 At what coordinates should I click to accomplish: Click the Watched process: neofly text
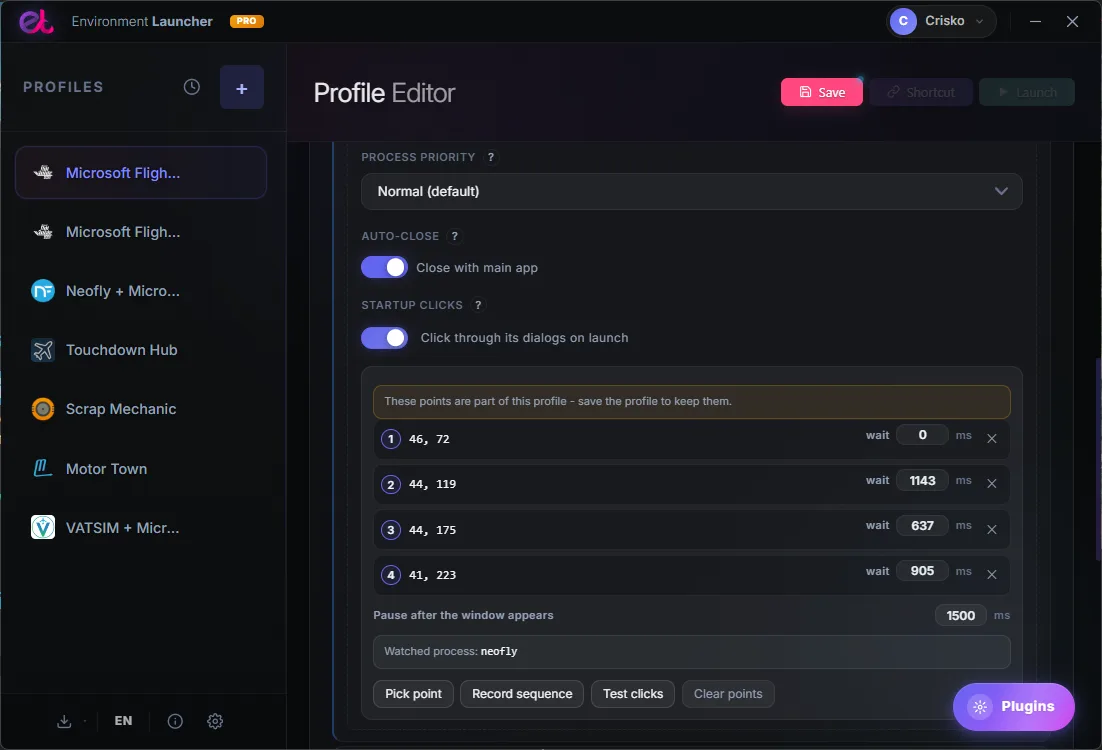[x=450, y=652]
